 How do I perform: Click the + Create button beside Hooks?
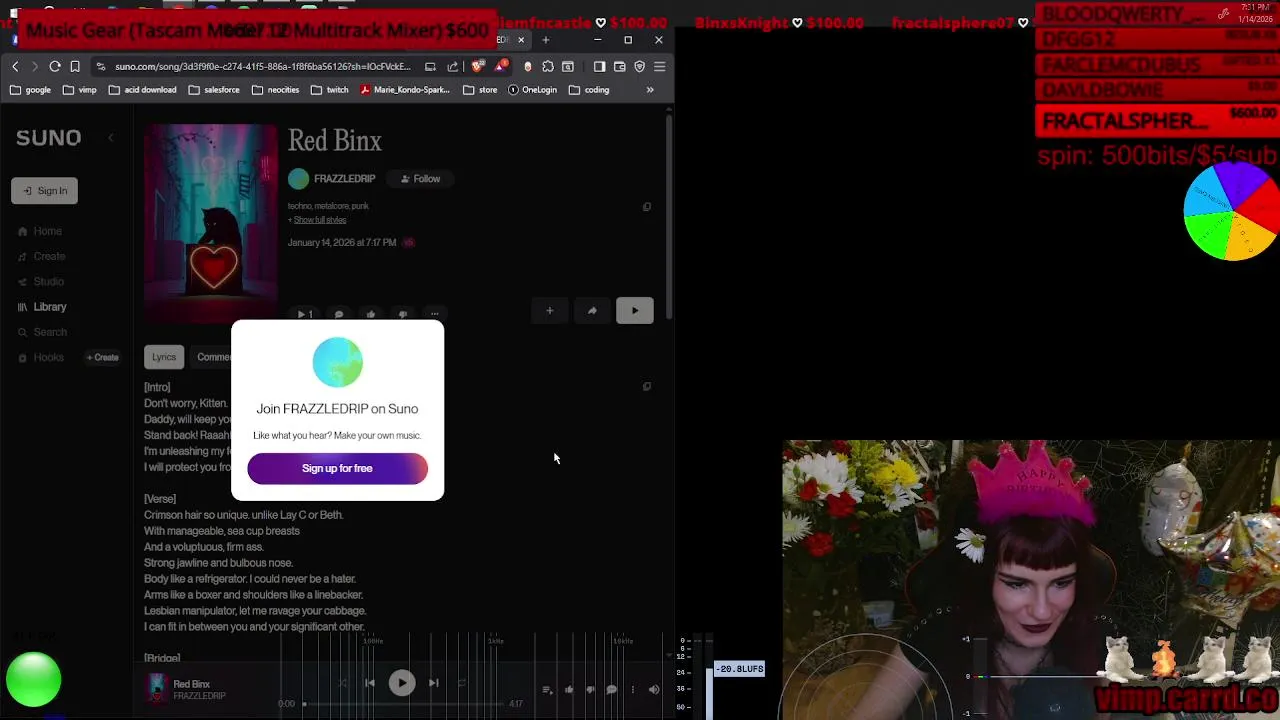click(x=102, y=357)
